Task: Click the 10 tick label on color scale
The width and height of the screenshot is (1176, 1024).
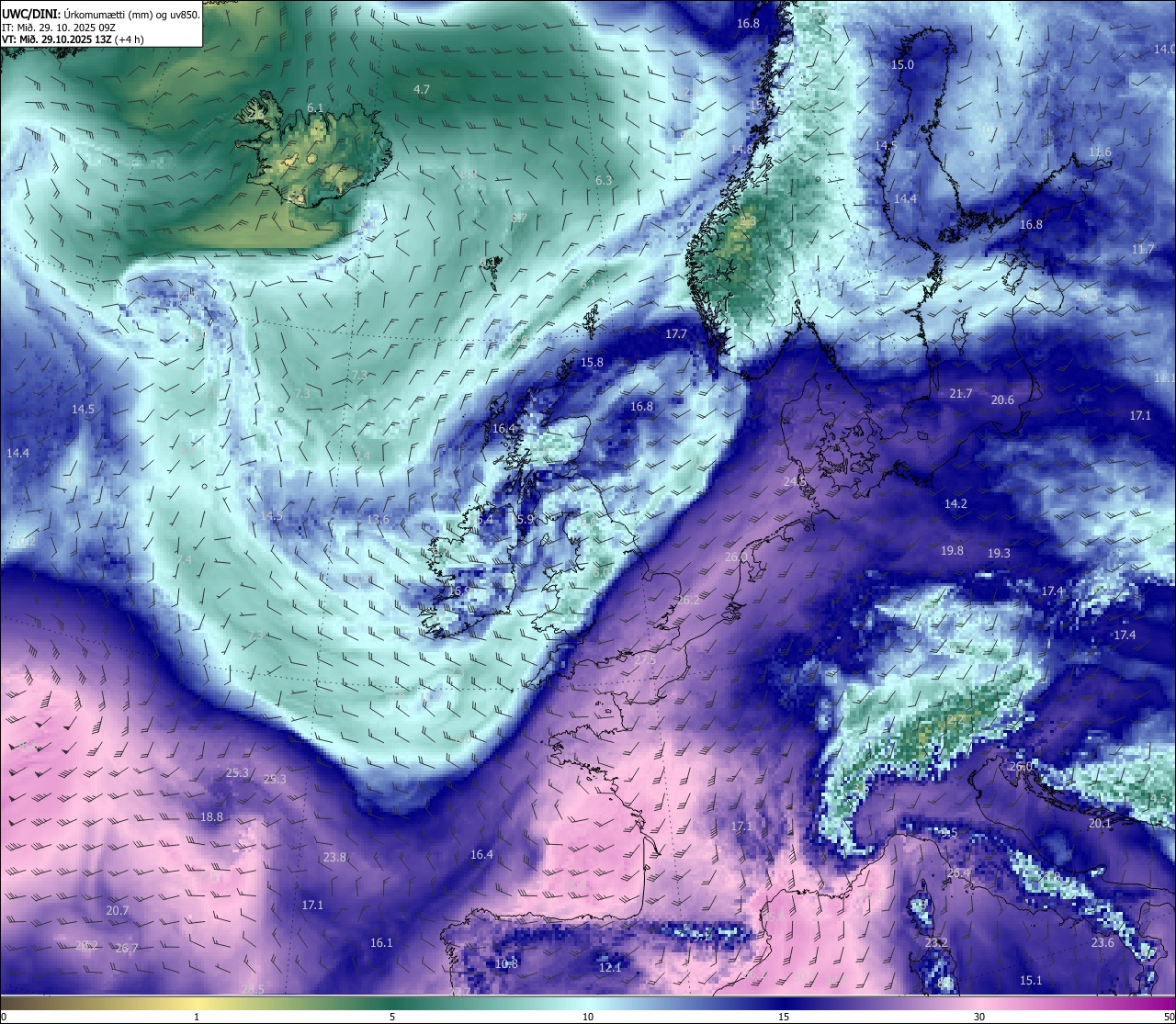Action: [x=588, y=1017]
